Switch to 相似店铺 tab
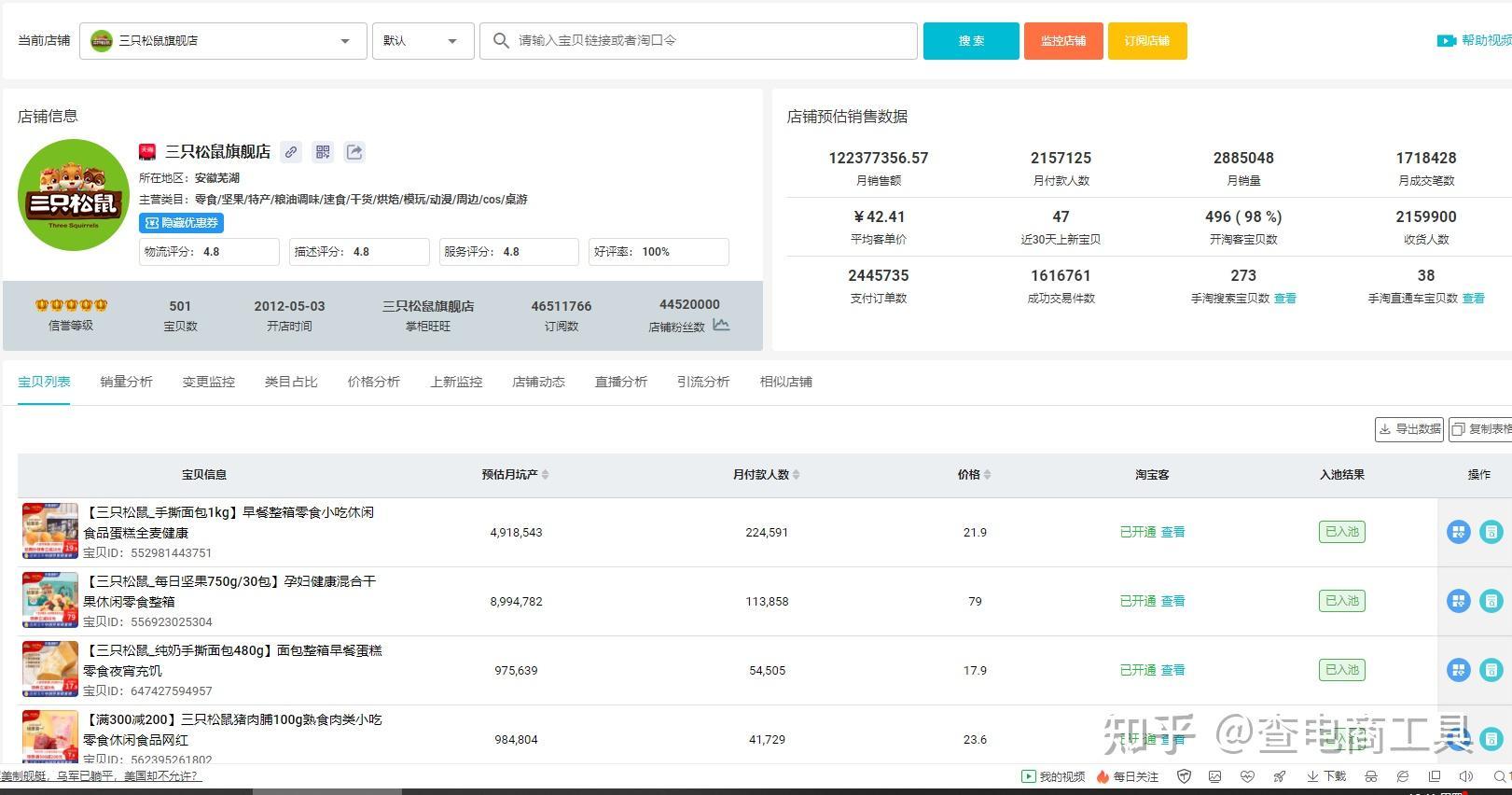 pyautogui.click(x=786, y=382)
